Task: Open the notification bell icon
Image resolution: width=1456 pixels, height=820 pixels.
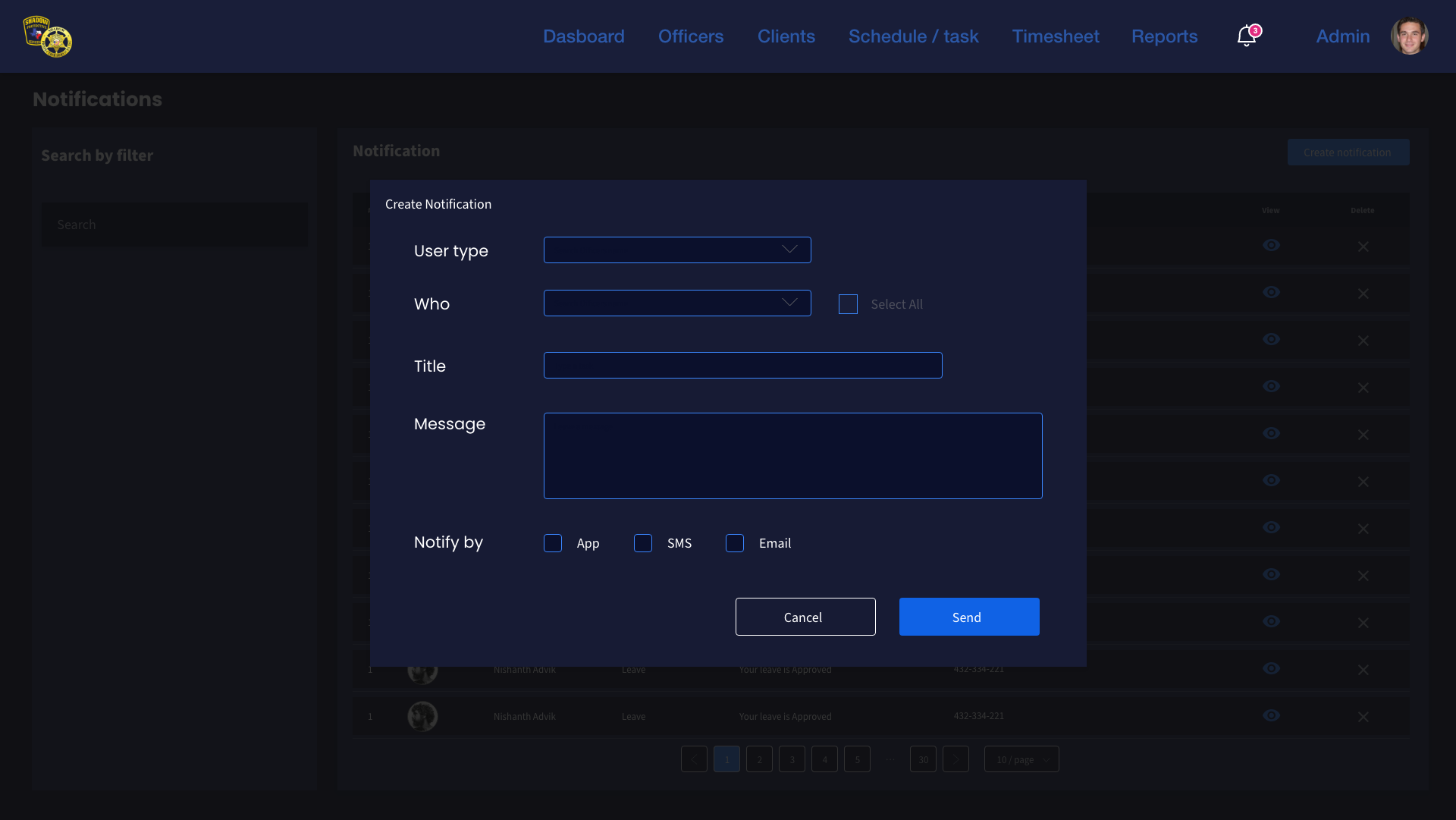Action: [1246, 36]
